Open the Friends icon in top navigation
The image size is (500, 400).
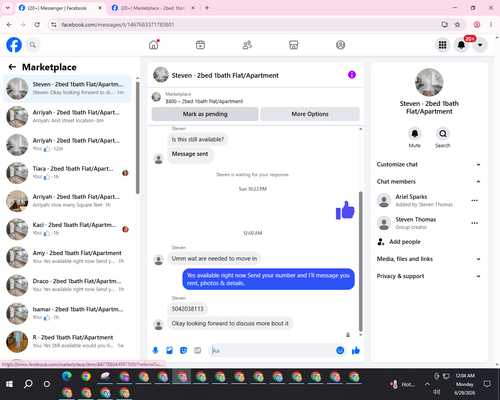coord(247,45)
